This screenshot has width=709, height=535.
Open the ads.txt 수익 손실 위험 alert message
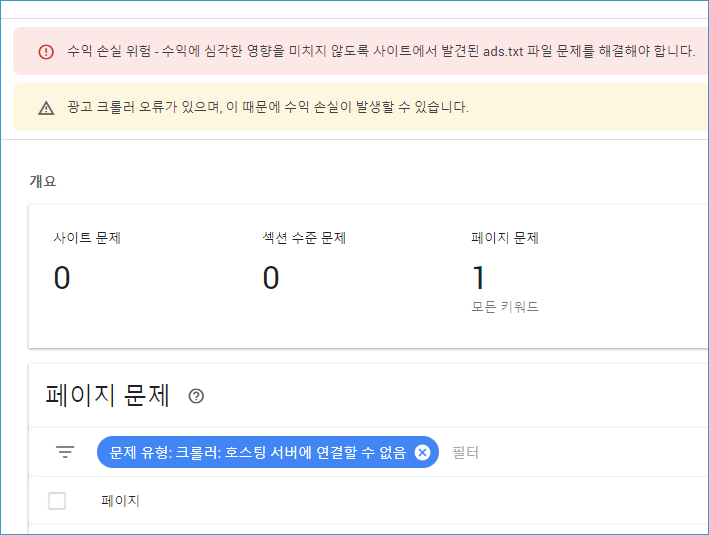[381, 51]
